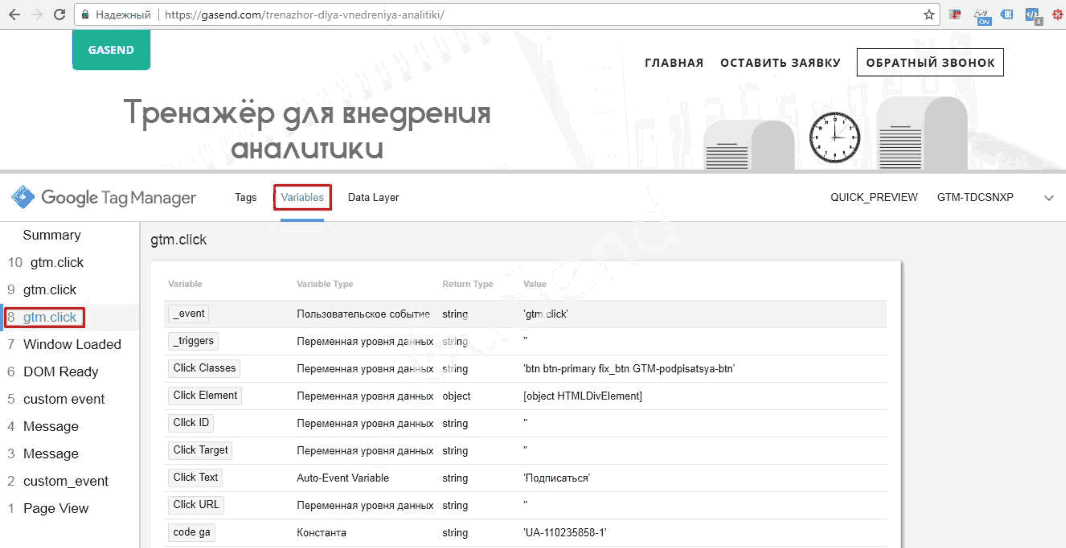
Task: Click the 'Подписаться' value cell
Action: pyautogui.click(x=557, y=478)
